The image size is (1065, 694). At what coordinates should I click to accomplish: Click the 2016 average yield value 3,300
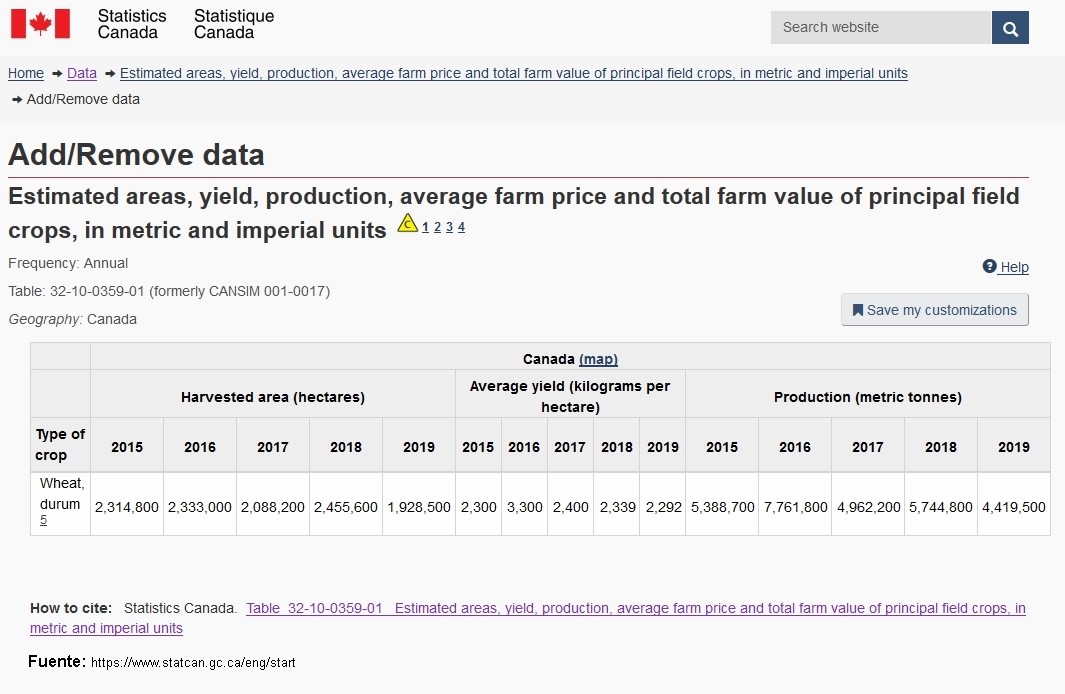524,507
